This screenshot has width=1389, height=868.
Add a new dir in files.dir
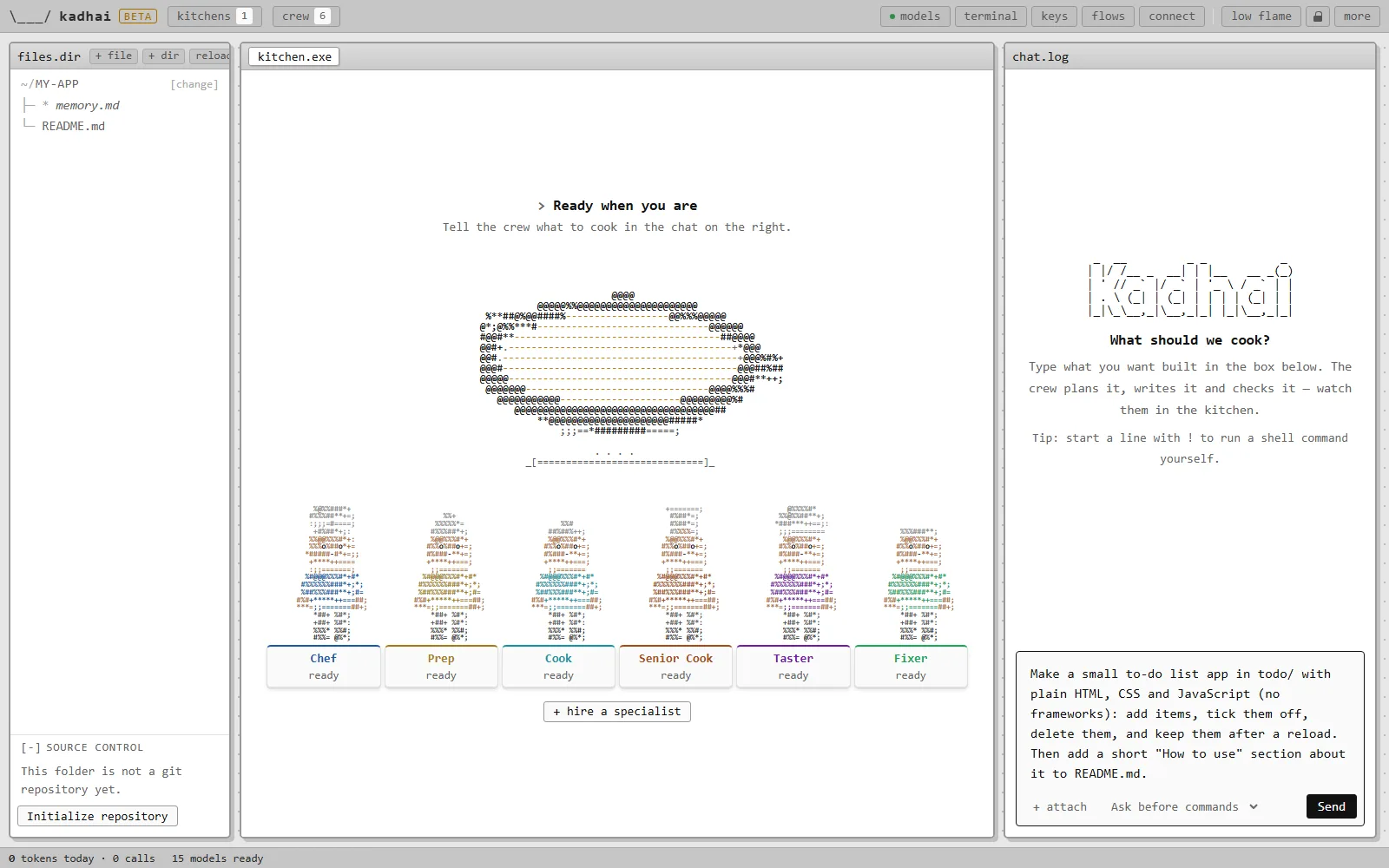pyautogui.click(x=163, y=56)
